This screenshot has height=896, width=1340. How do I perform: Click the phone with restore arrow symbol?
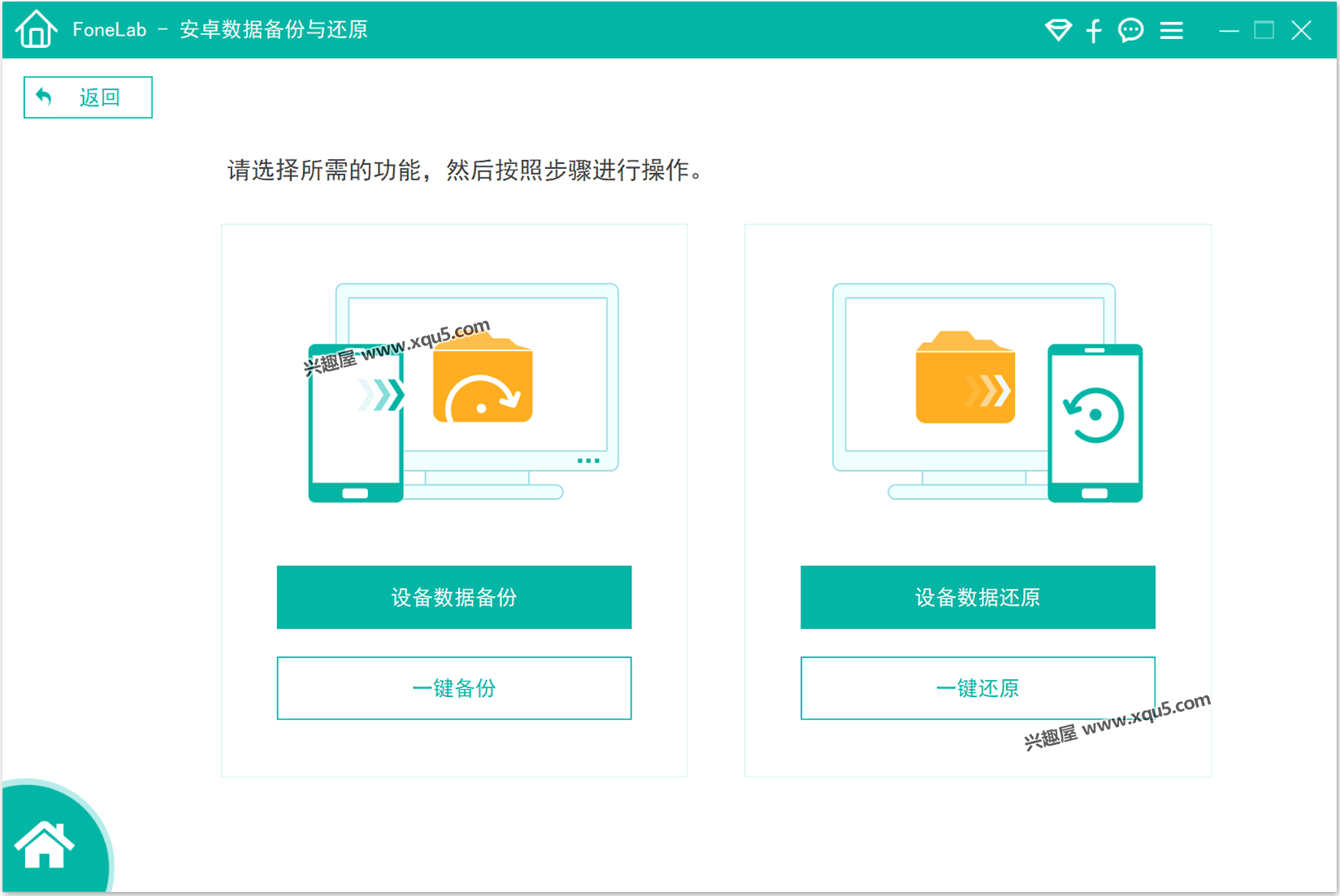[1095, 422]
